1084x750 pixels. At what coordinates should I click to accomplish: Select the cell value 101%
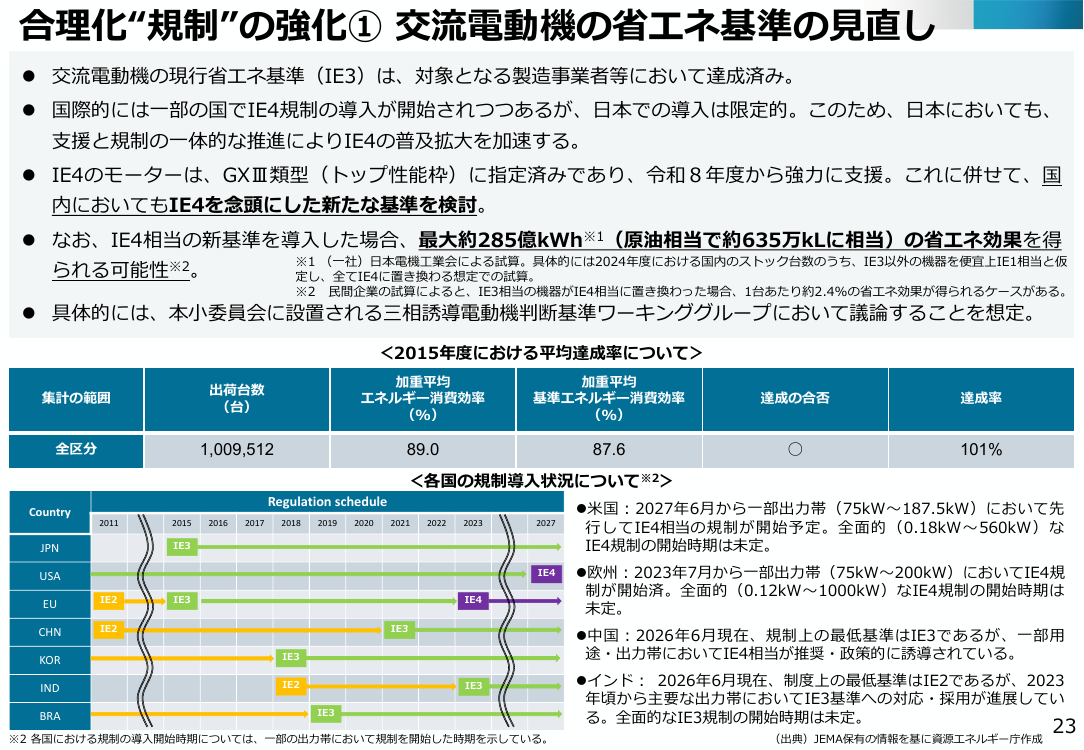pyautogui.click(x=981, y=449)
